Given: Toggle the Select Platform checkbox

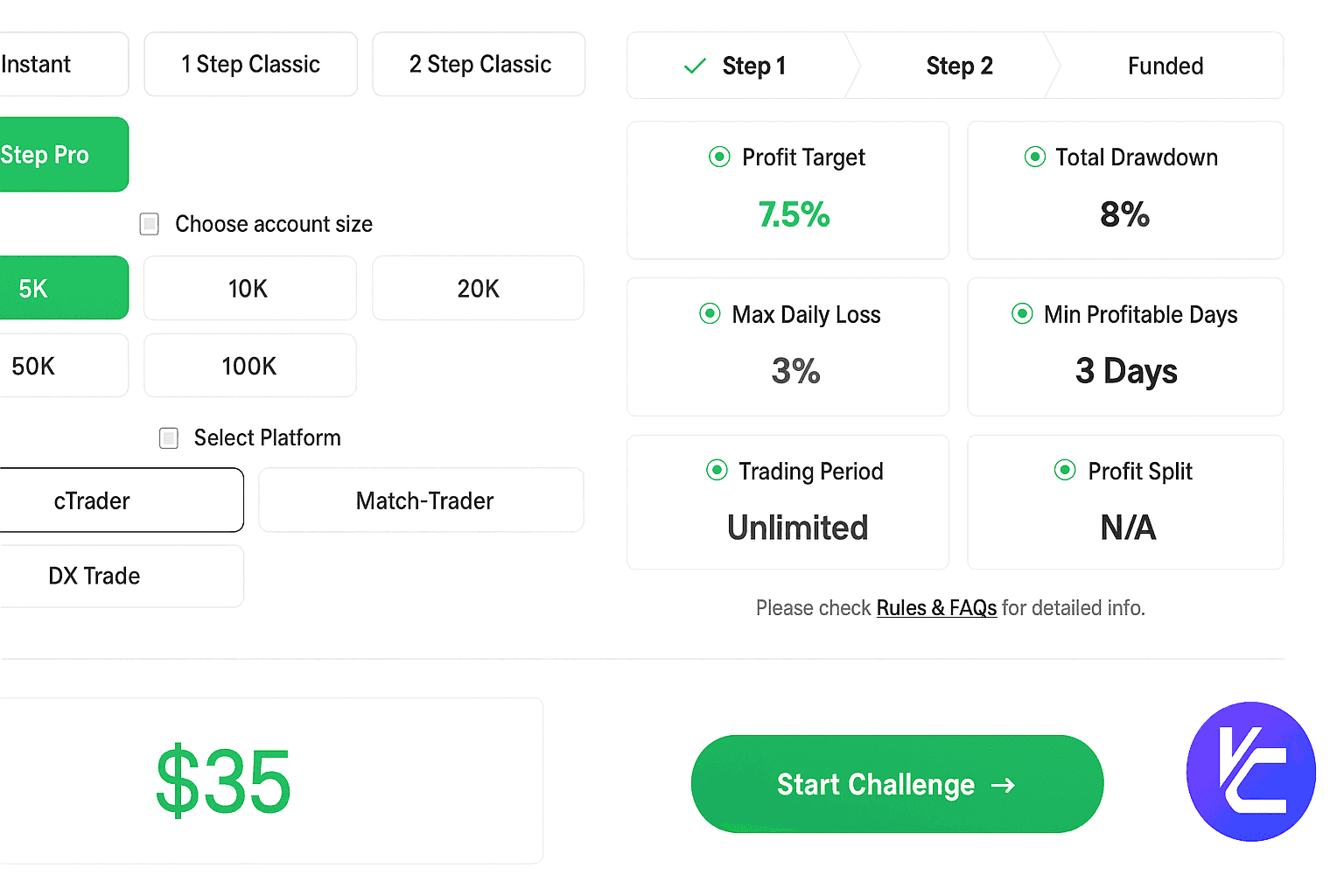Looking at the screenshot, I should (169, 437).
